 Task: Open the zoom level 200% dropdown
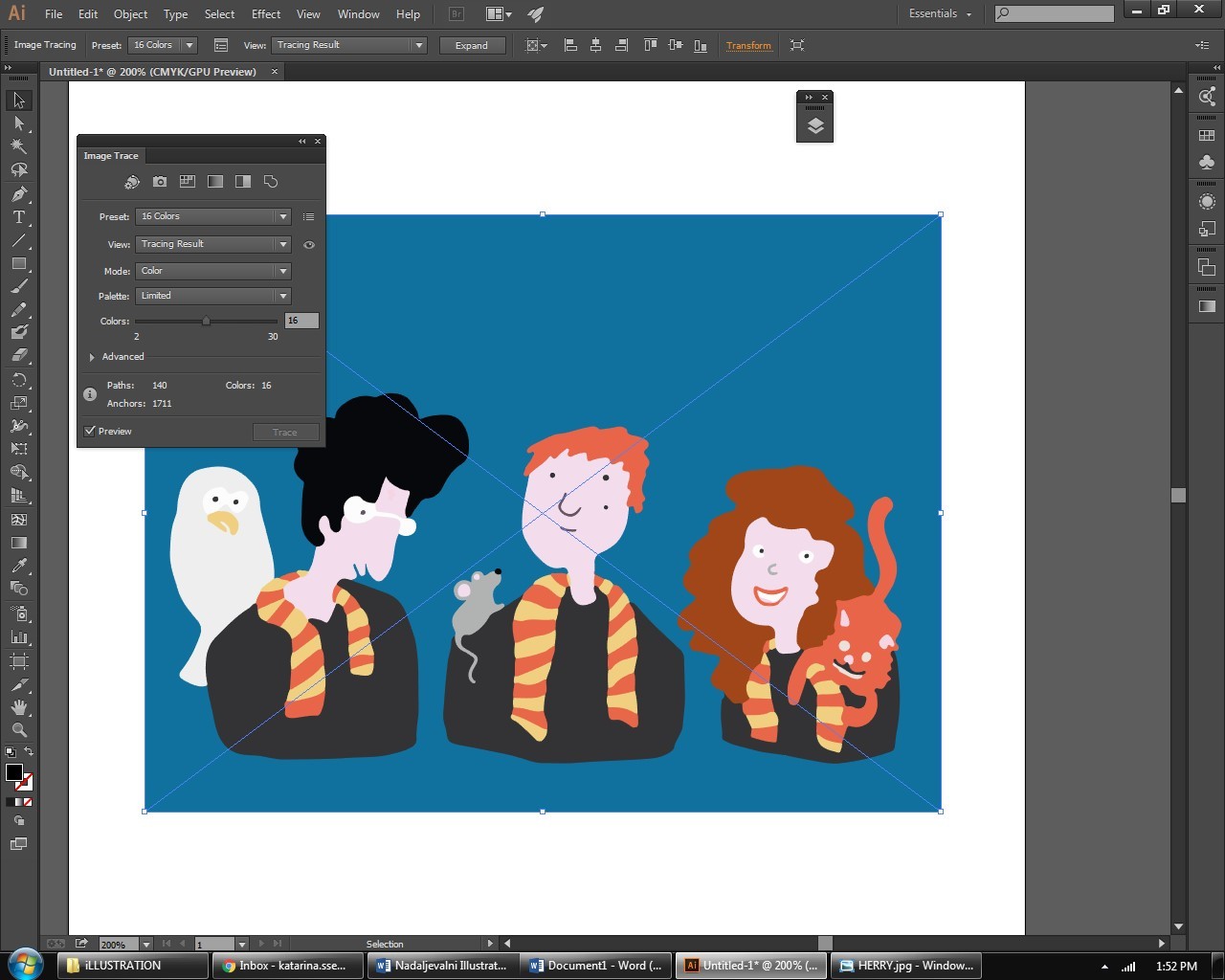(x=146, y=945)
